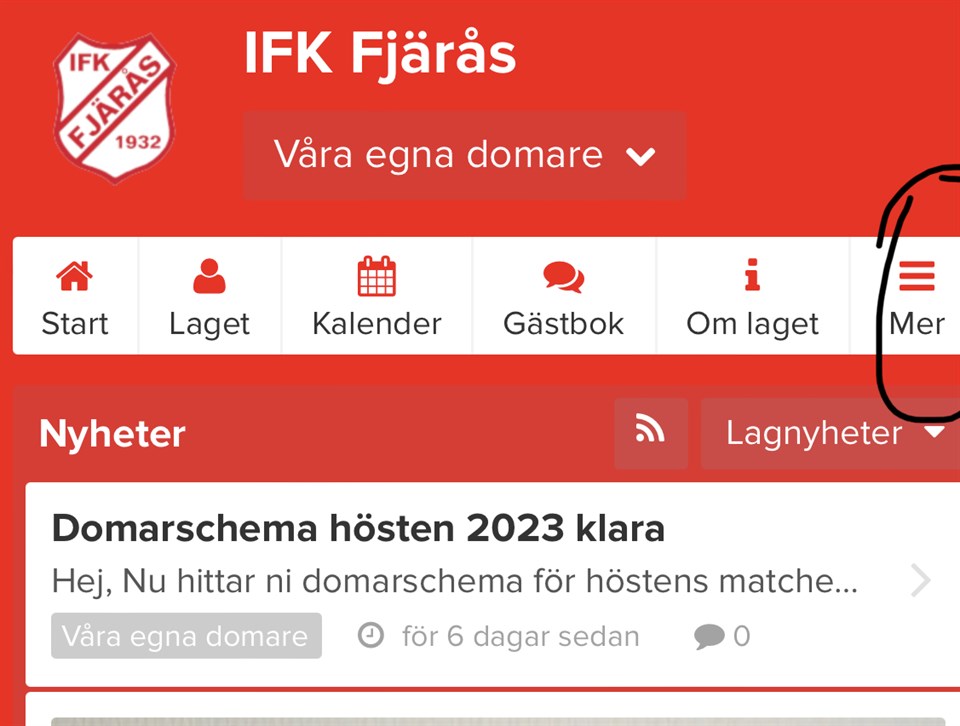The width and height of the screenshot is (960, 726).
Task: Click the RSS feed button in Nyheter
Action: coord(651,433)
